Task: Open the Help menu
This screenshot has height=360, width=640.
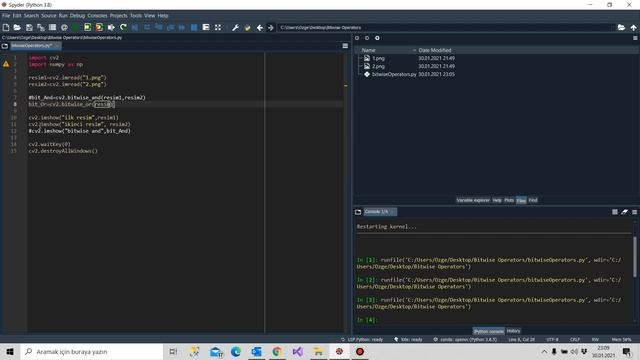Action: click(x=163, y=16)
